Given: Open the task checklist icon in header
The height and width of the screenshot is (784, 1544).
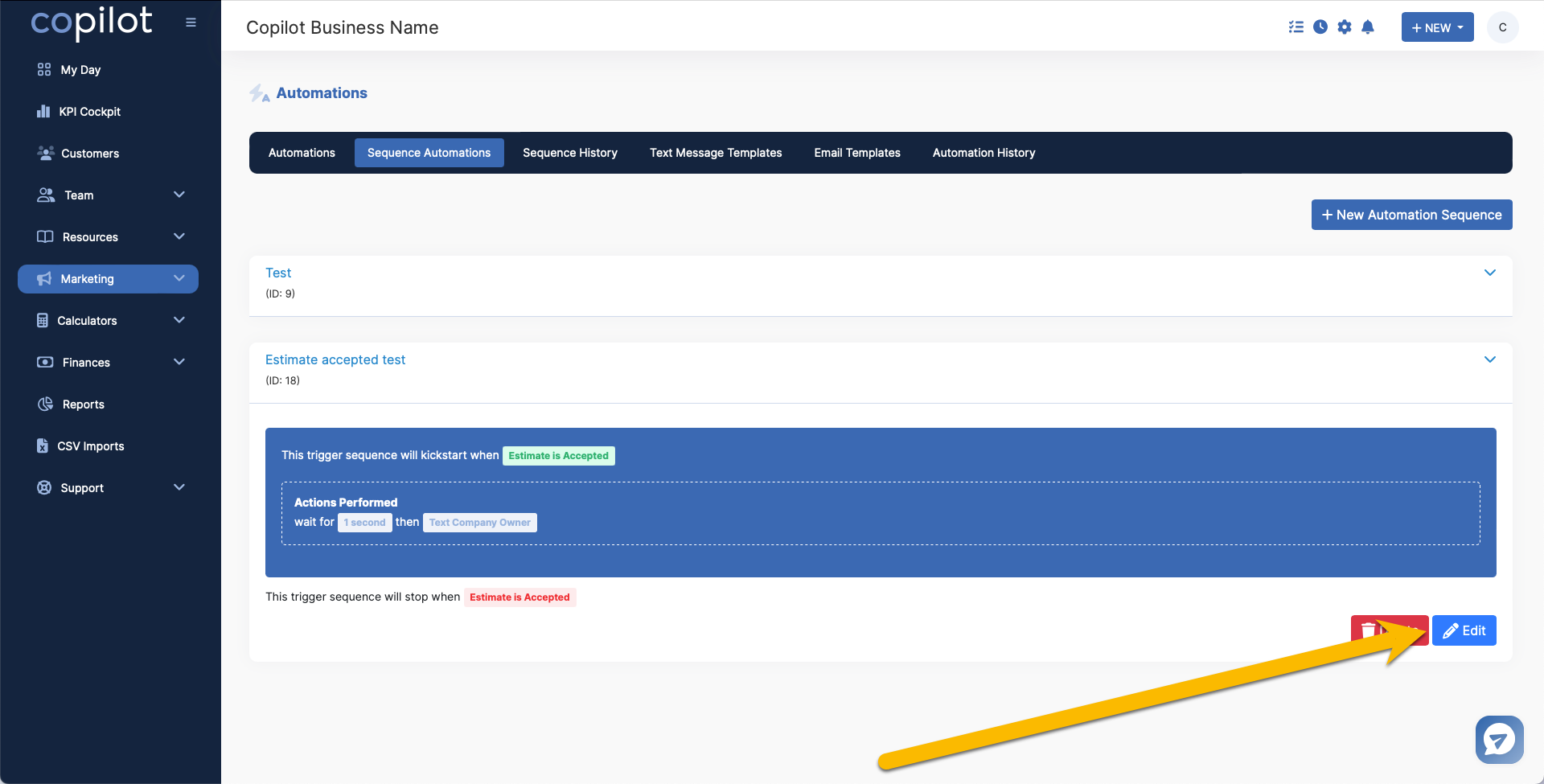Looking at the screenshot, I should coord(1296,27).
